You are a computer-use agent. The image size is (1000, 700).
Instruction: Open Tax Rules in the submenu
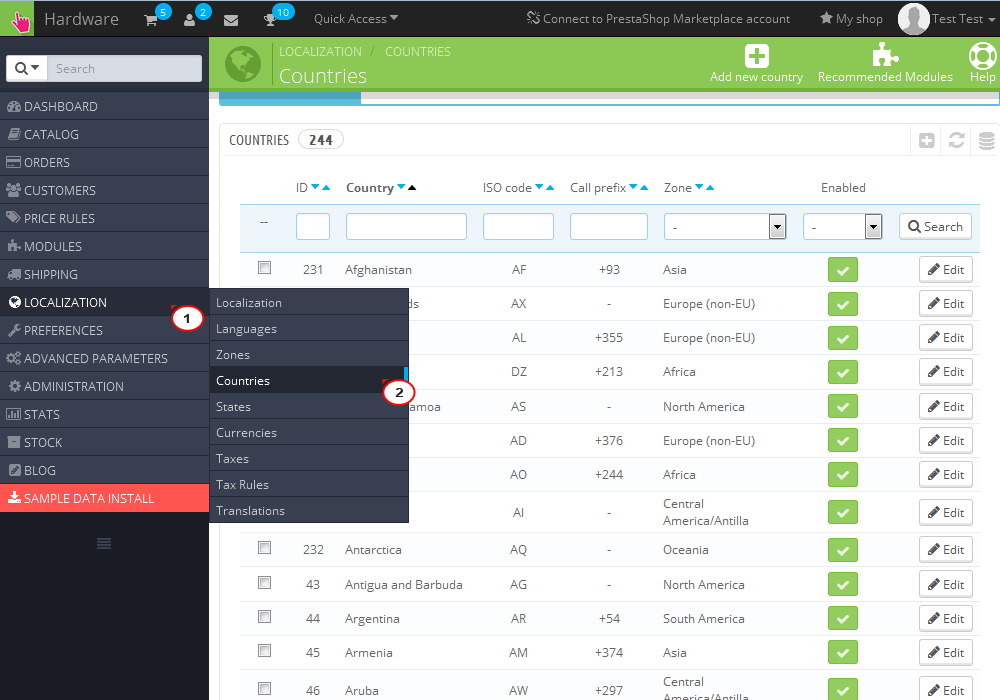click(x=242, y=485)
